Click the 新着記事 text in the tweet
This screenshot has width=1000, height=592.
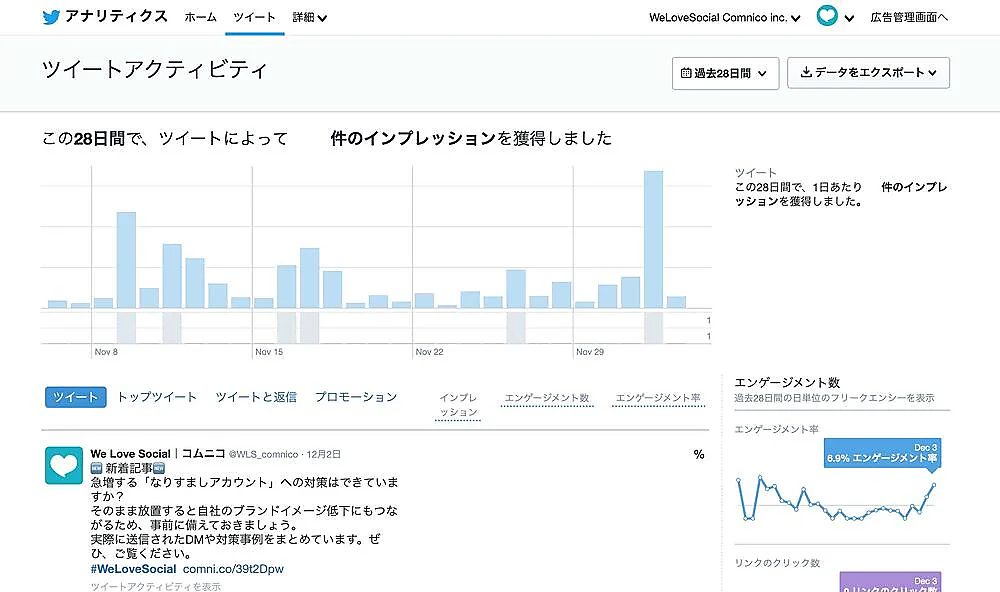pyautogui.click(x=128, y=468)
